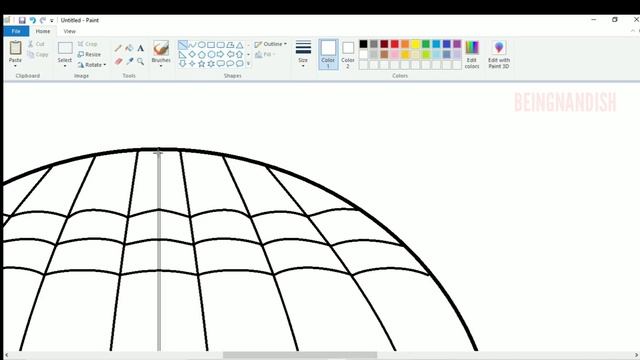
Task: Select the Eraser tool
Action: point(118,61)
